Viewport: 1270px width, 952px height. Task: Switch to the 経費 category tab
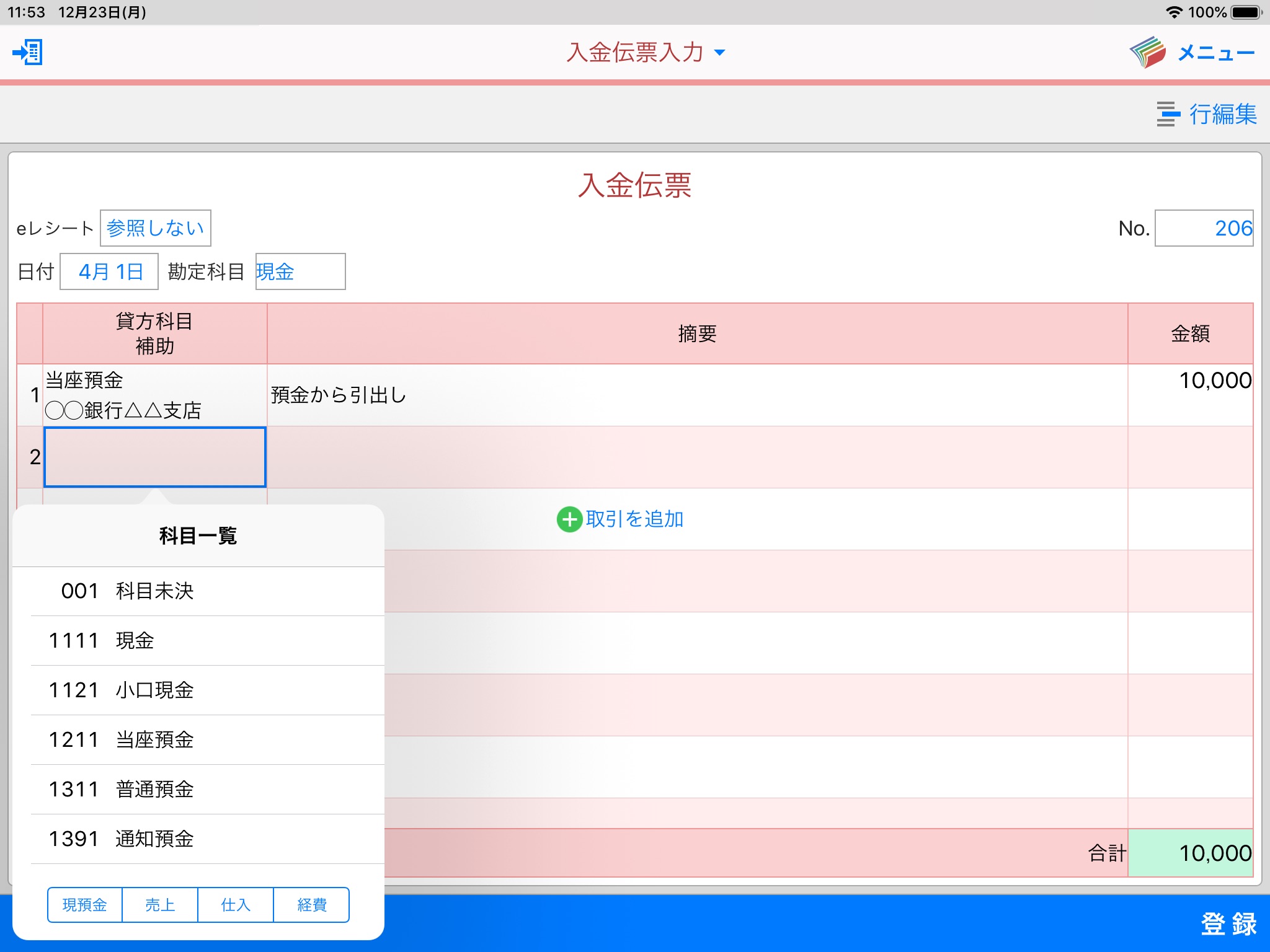click(311, 905)
